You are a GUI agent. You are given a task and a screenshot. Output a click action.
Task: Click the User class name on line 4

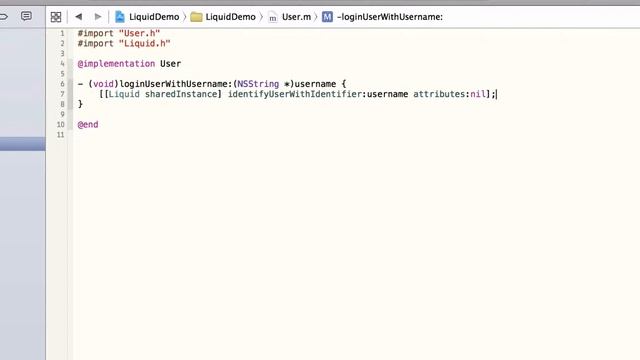pyautogui.click(x=170, y=64)
